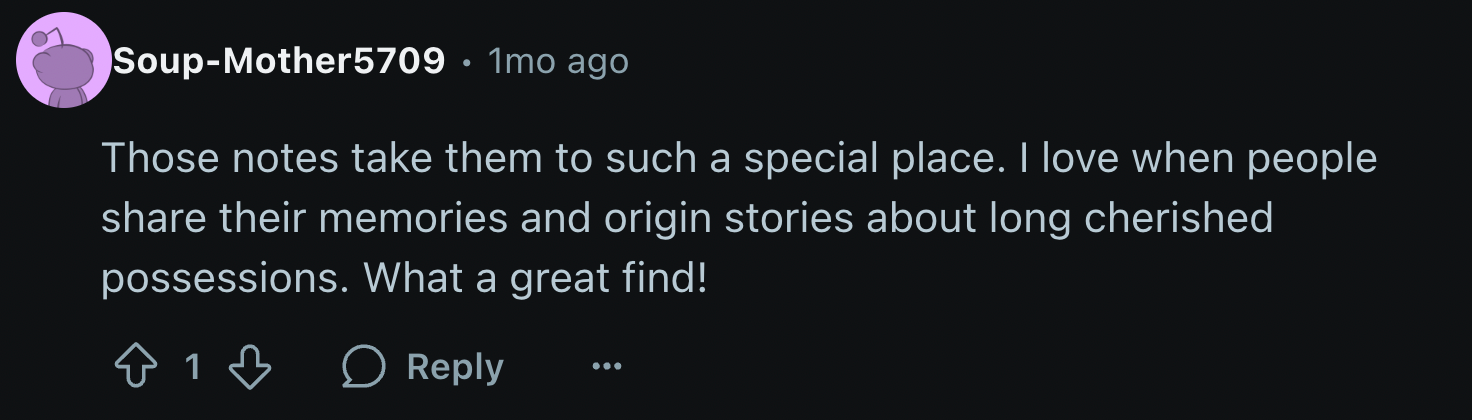1472x420 pixels.
Task: Click the up arrow beside the score
Action: [x=134, y=368]
